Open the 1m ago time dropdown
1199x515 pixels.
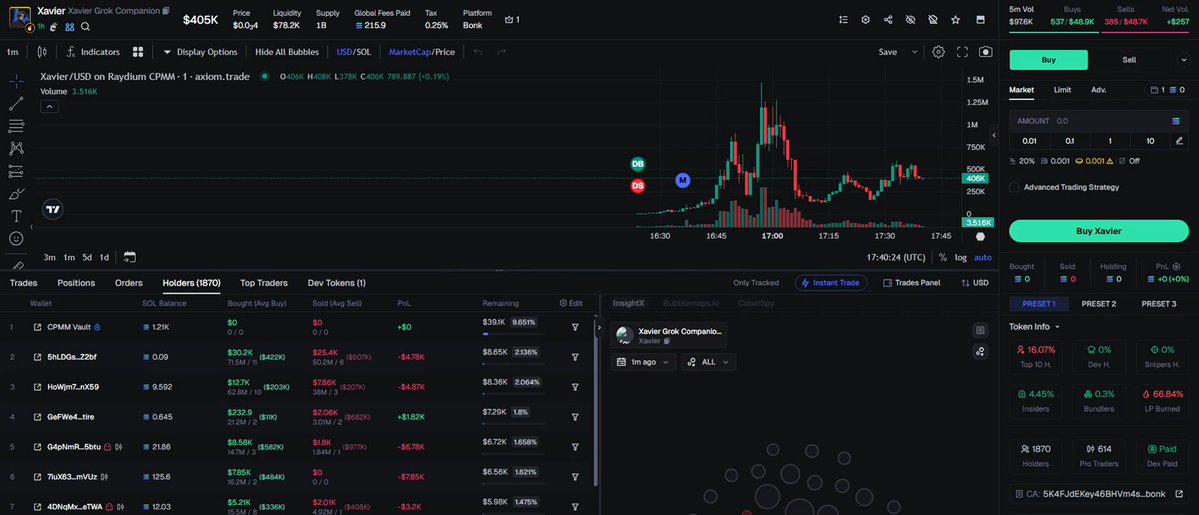(x=643, y=361)
